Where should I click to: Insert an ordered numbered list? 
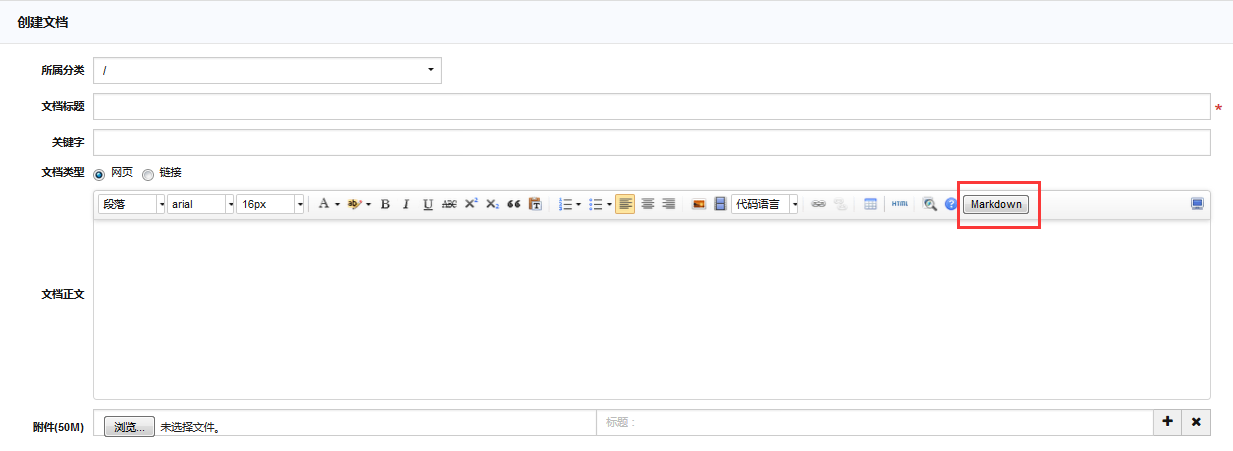tap(565, 204)
